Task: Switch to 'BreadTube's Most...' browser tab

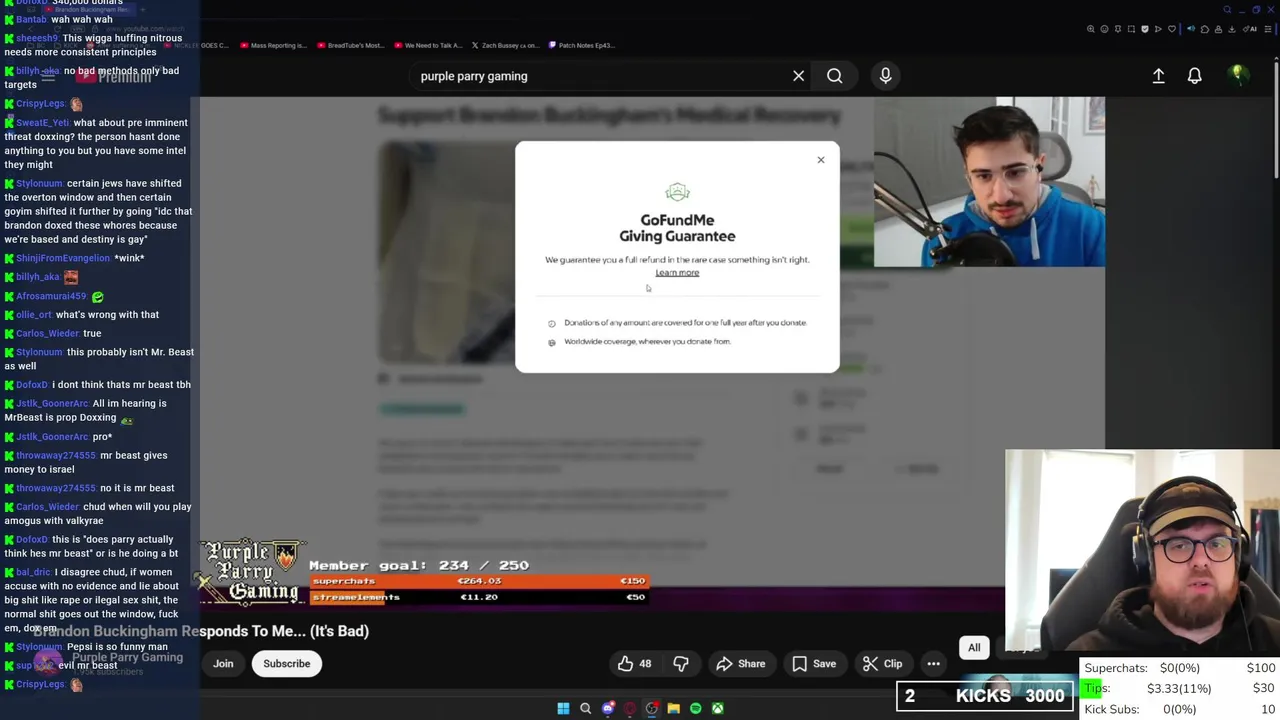Action: tap(349, 45)
